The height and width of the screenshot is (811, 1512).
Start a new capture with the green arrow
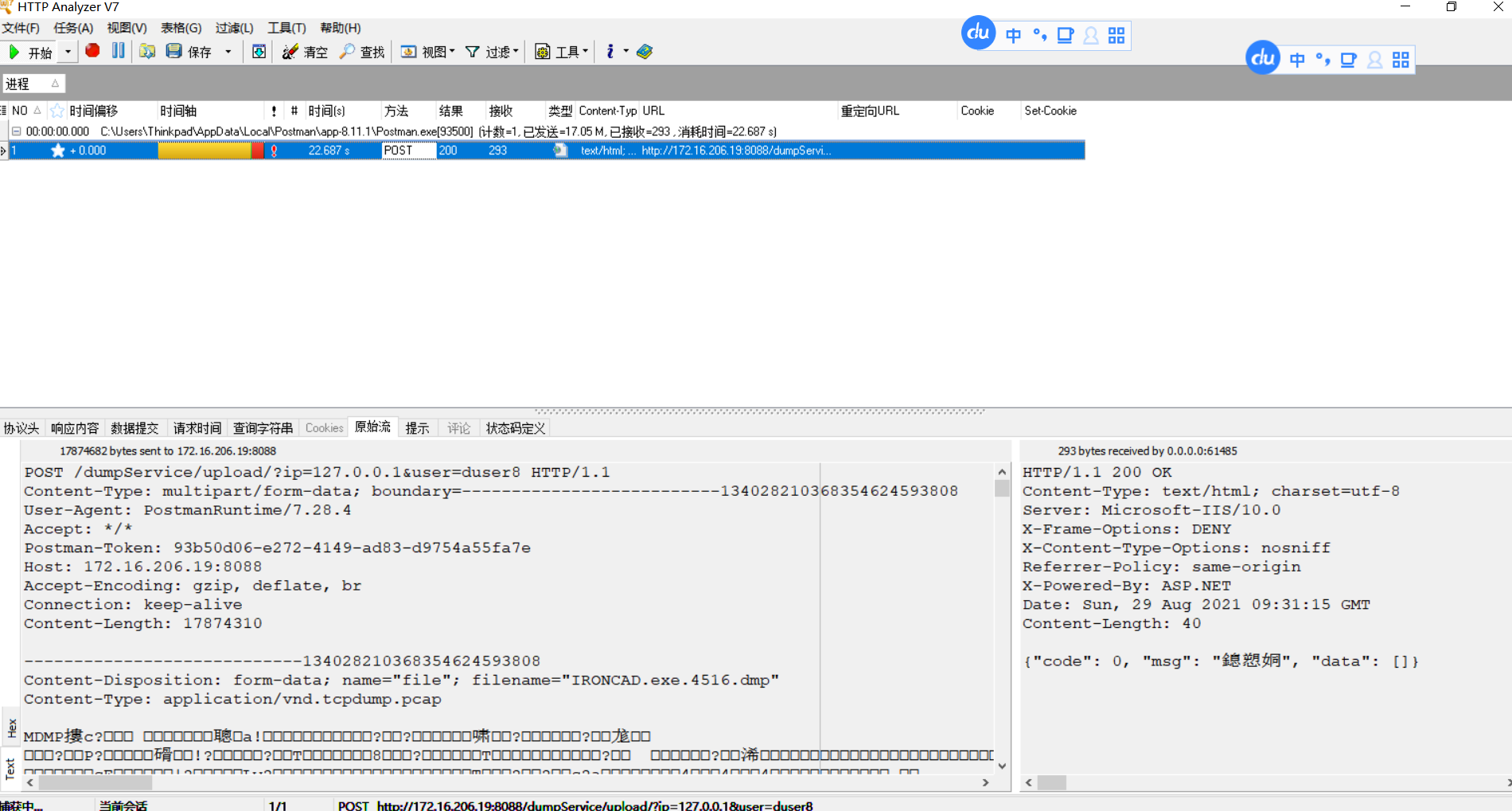click(14, 52)
